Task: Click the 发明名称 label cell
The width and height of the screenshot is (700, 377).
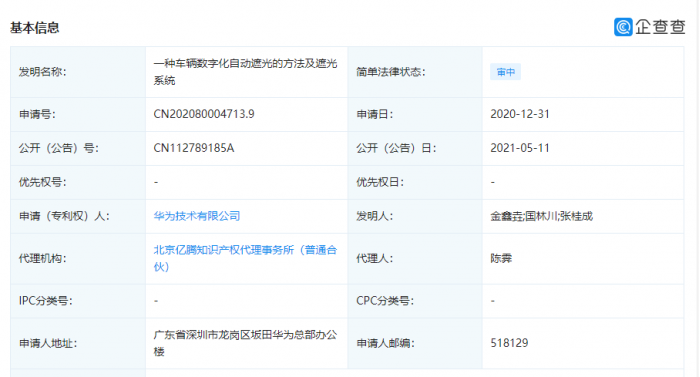Action: point(78,72)
